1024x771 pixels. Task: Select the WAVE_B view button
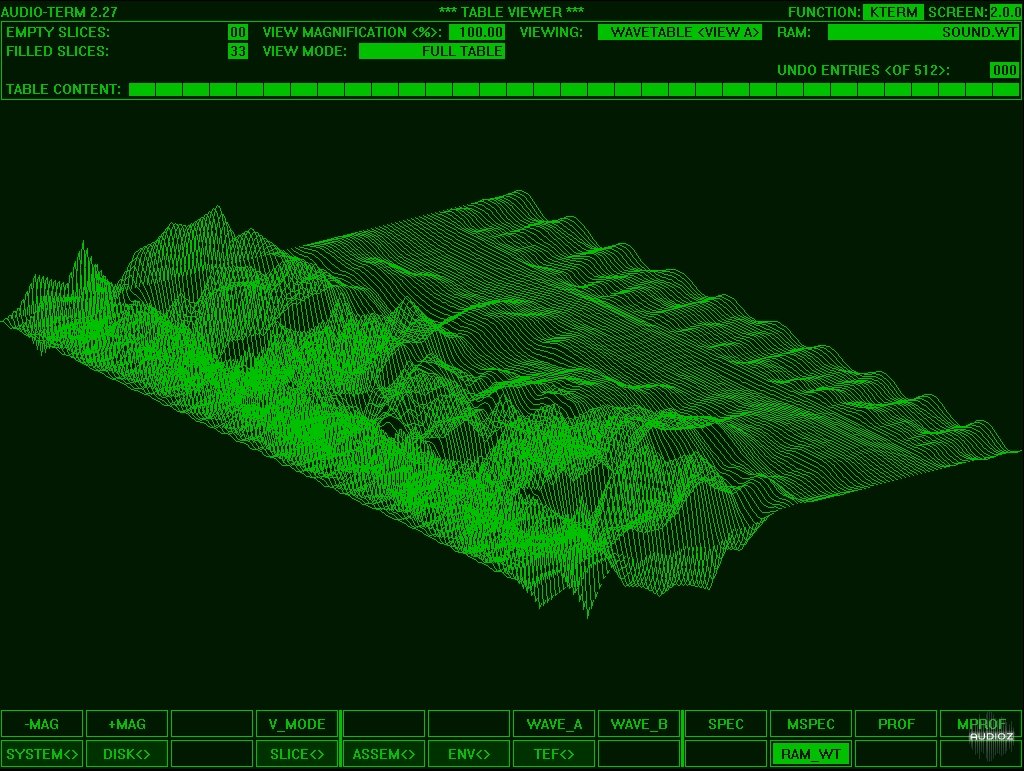pyautogui.click(x=639, y=724)
